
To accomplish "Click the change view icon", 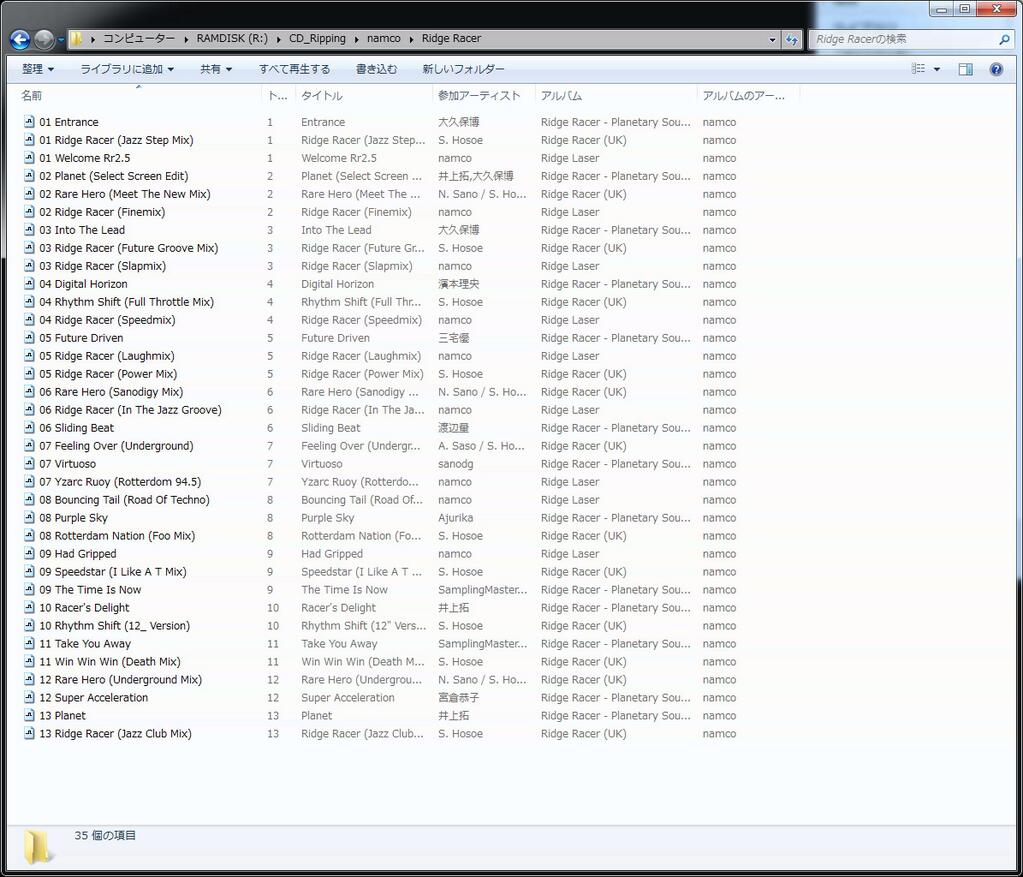I will click(918, 69).
